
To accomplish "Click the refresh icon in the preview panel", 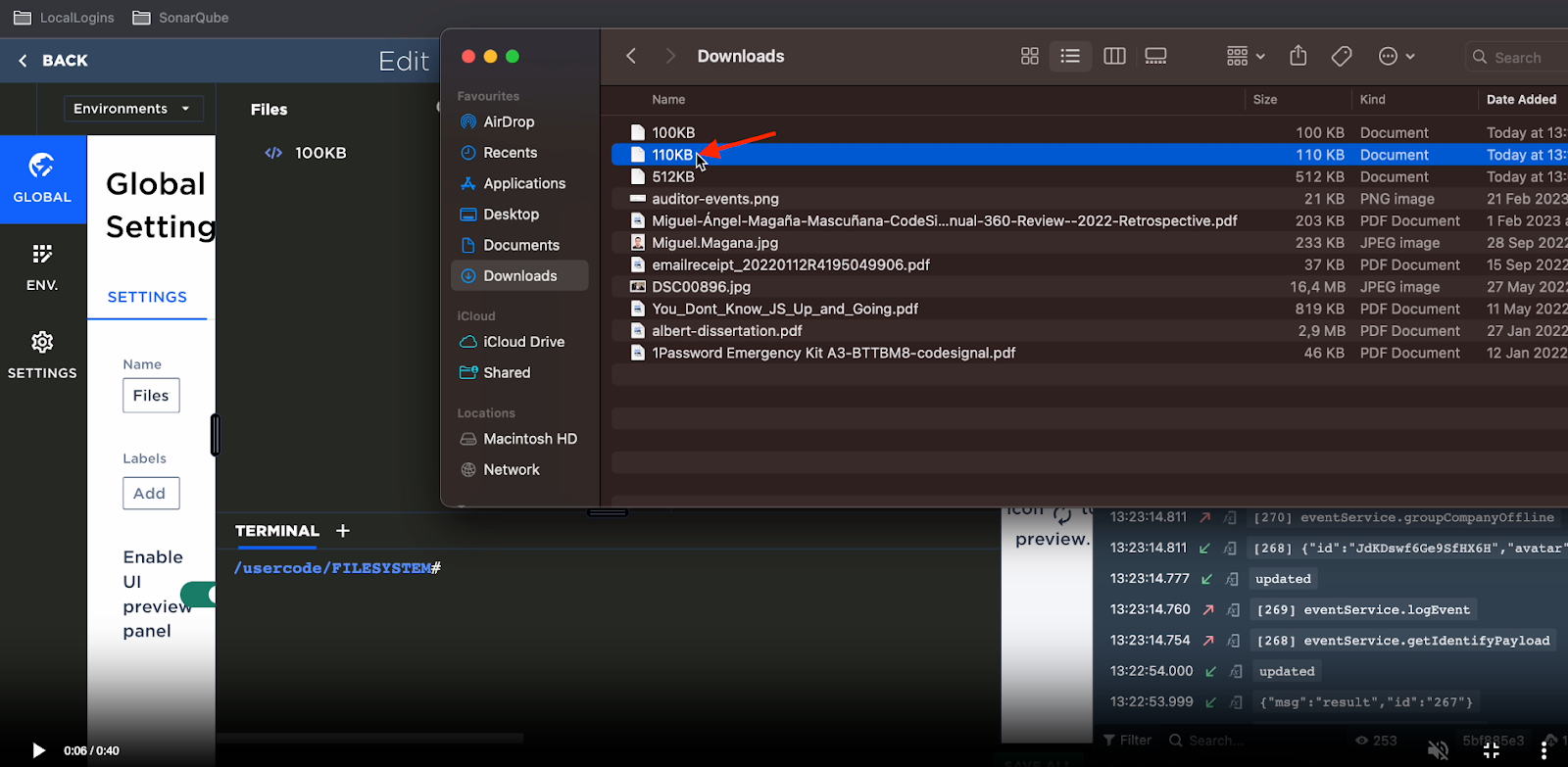I will [1062, 513].
